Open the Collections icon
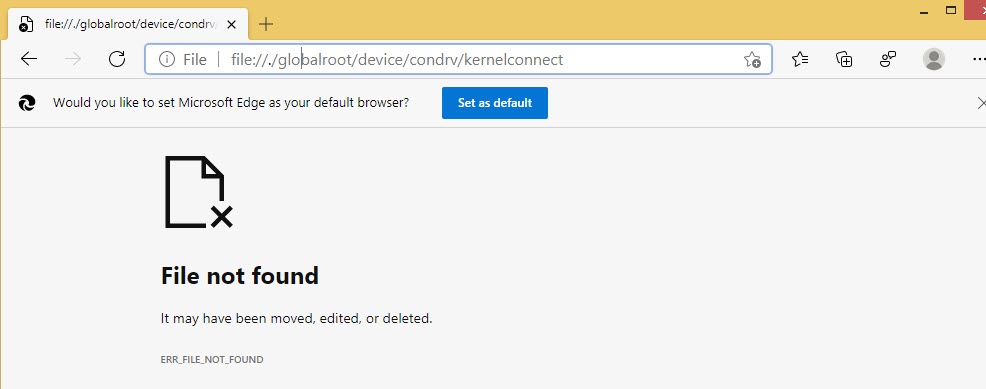The image size is (986, 389). click(x=844, y=59)
